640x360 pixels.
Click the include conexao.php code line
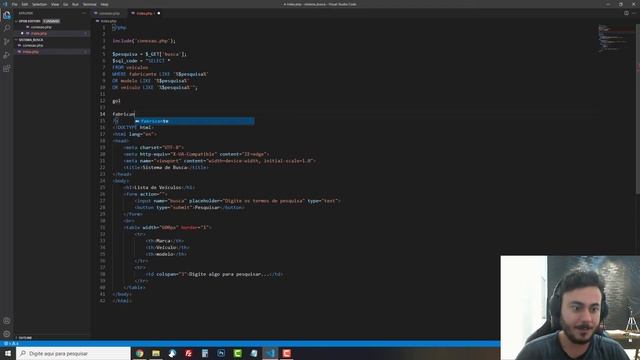click(x=144, y=41)
